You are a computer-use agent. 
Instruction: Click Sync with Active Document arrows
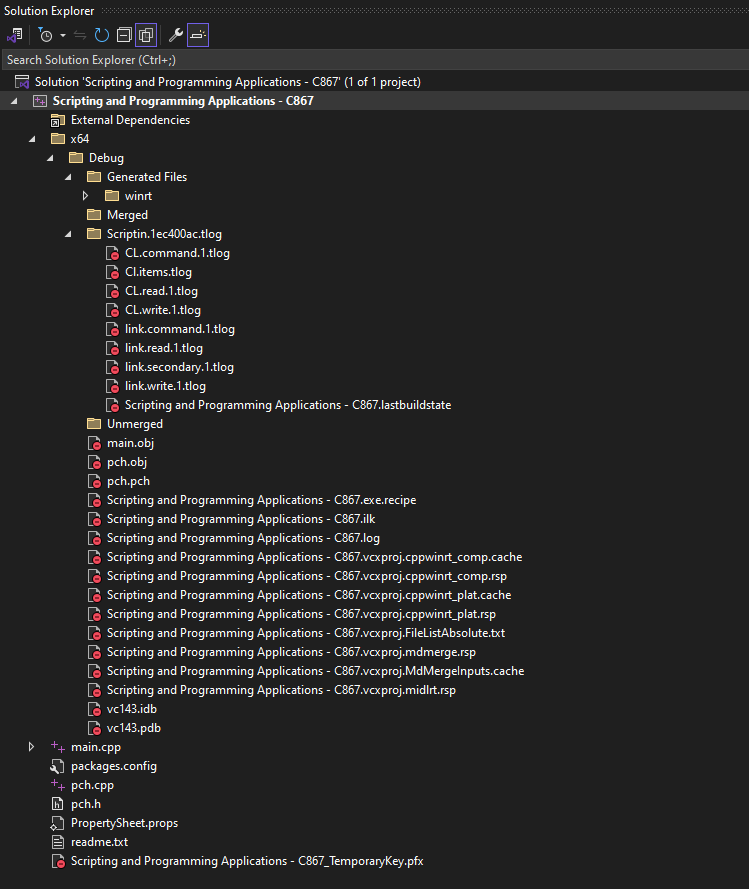80,35
